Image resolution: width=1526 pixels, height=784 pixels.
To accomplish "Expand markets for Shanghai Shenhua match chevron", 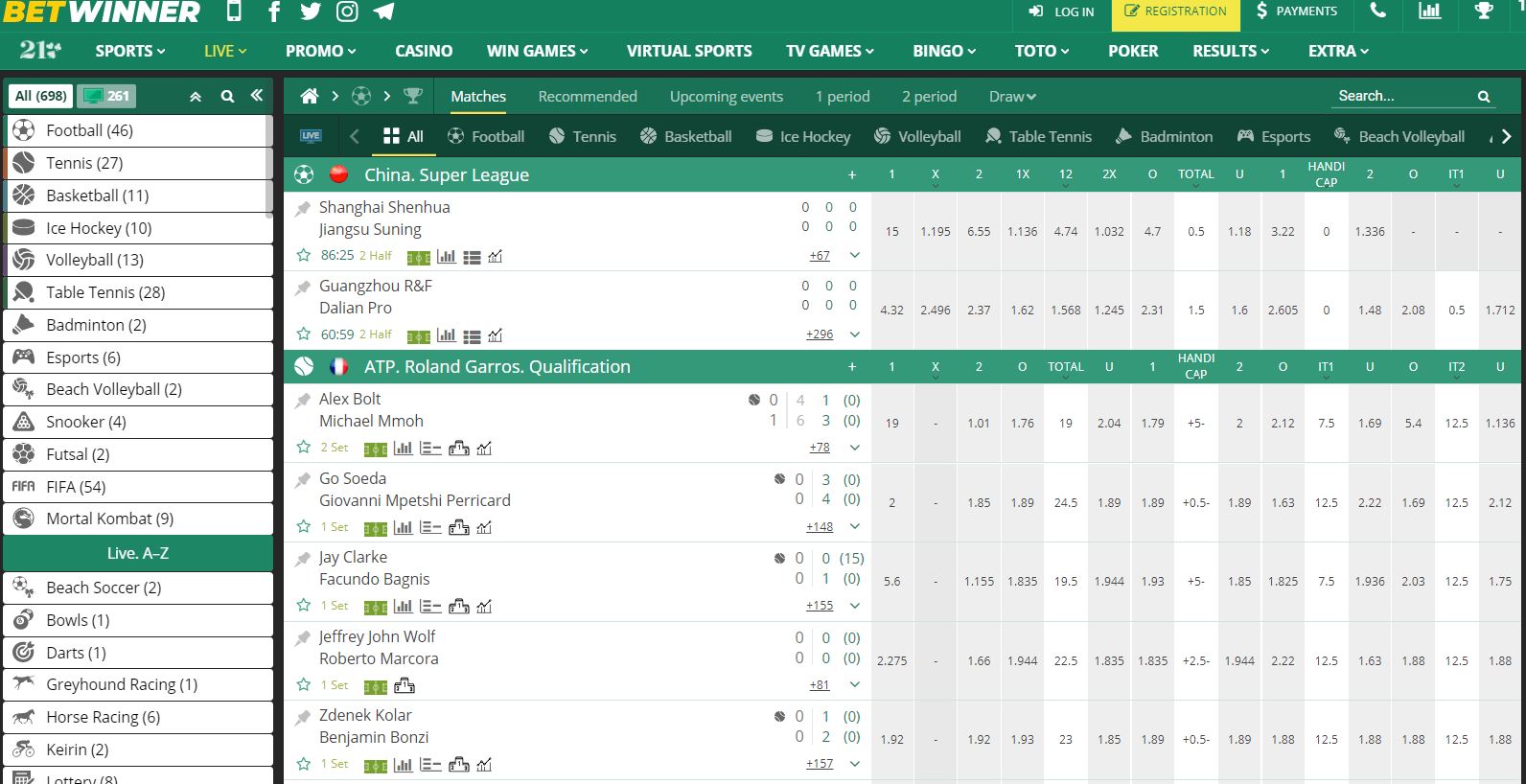I will click(x=854, y=256).
